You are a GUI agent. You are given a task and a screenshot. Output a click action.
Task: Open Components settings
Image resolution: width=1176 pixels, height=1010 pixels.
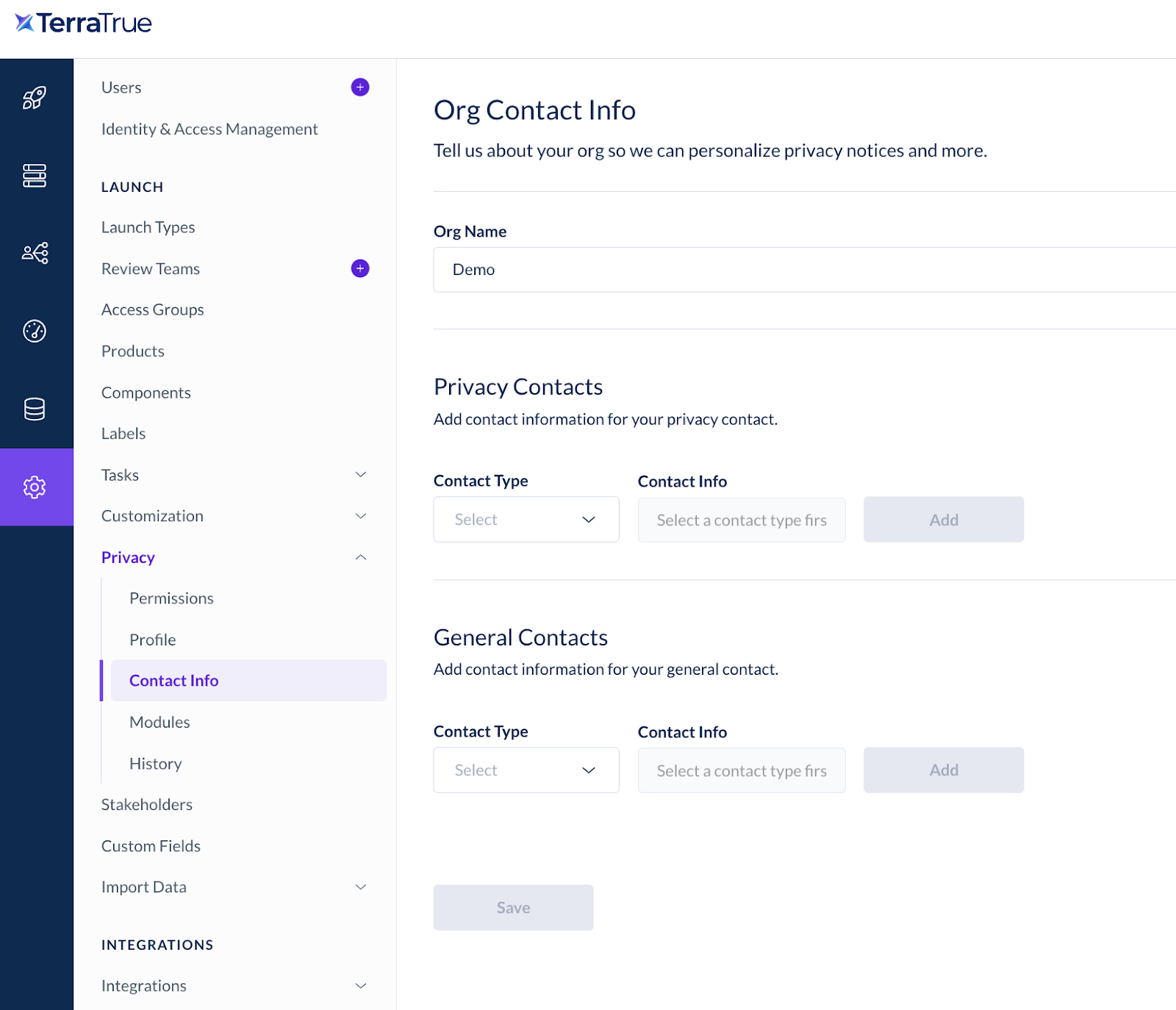click(146, 393)
